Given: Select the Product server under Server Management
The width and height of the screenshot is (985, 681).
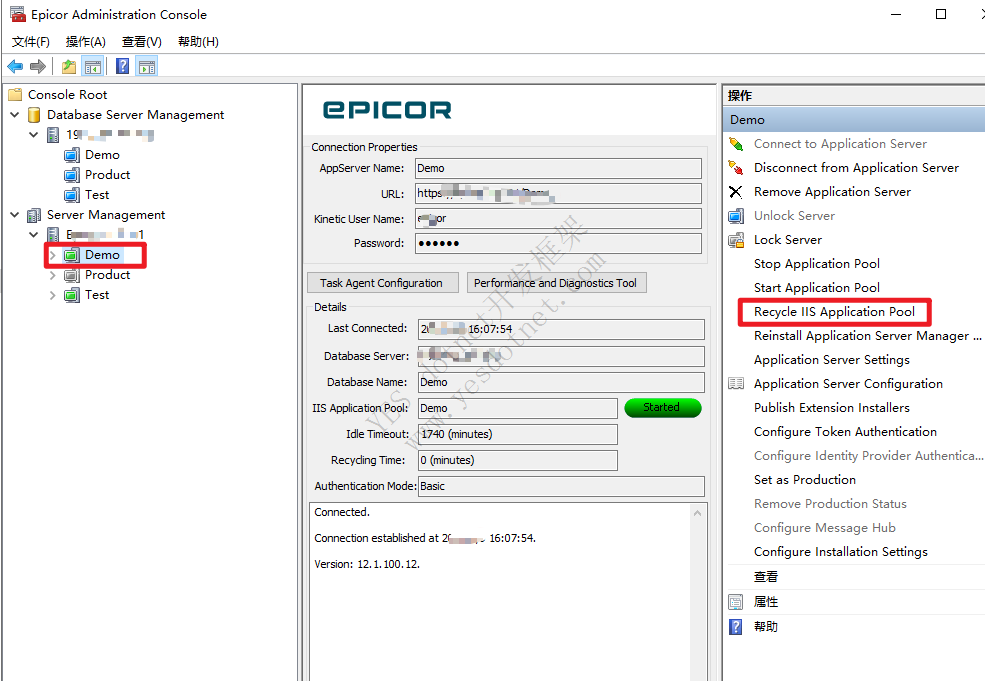Looking at the screenshot, I should click(106, 274).
